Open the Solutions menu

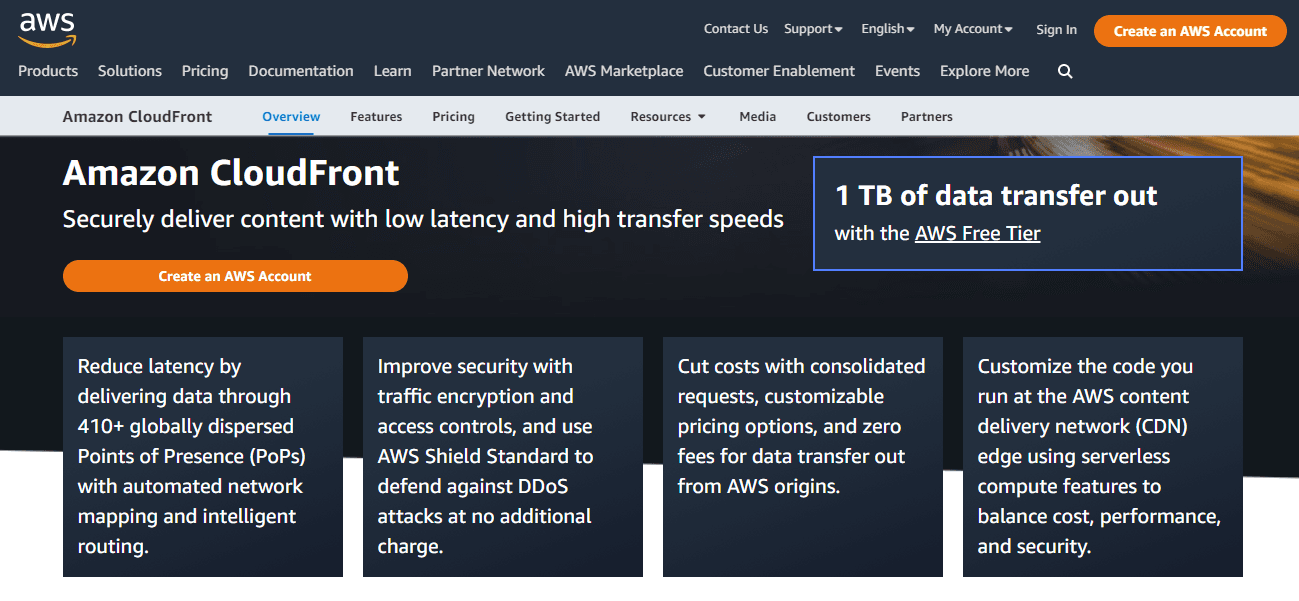pos(130,71)
